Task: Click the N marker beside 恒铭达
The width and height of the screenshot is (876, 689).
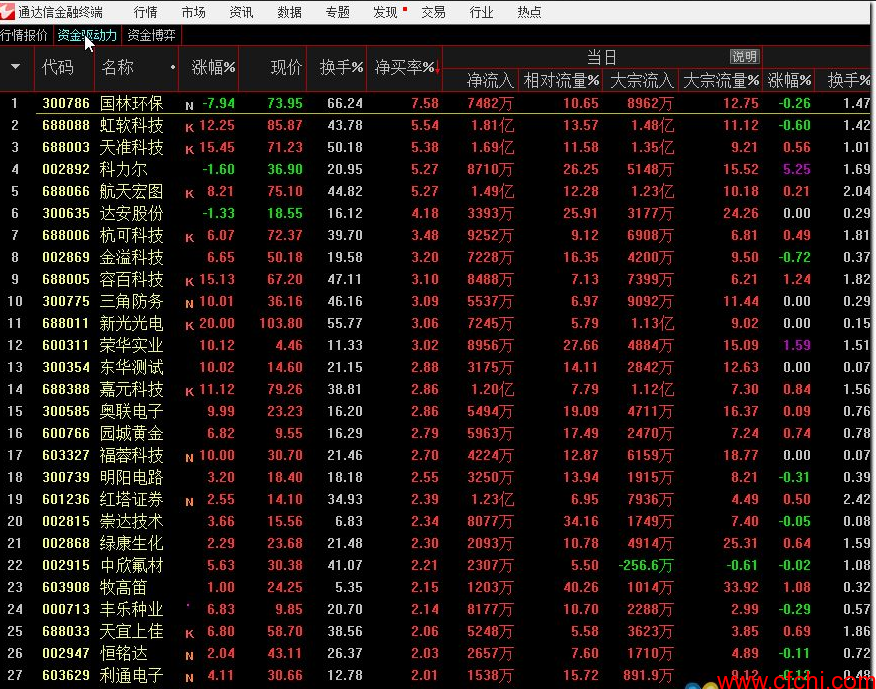Action: [x=189, y=656]
